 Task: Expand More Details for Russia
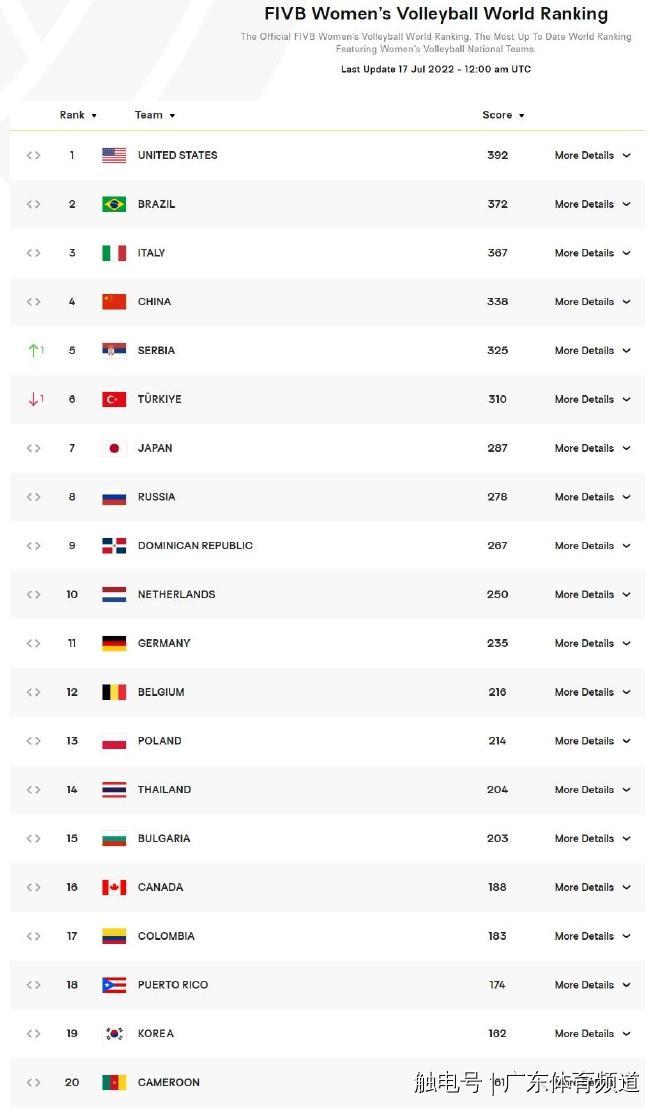coord(592,497)
